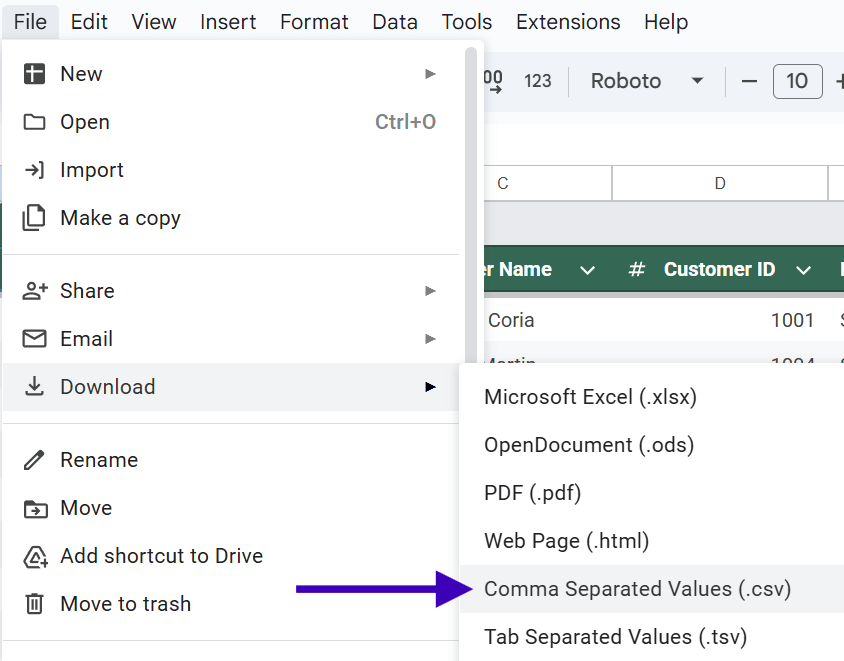The image size is (844, 661).
Task: Select column C header
Action: (547, 184)
